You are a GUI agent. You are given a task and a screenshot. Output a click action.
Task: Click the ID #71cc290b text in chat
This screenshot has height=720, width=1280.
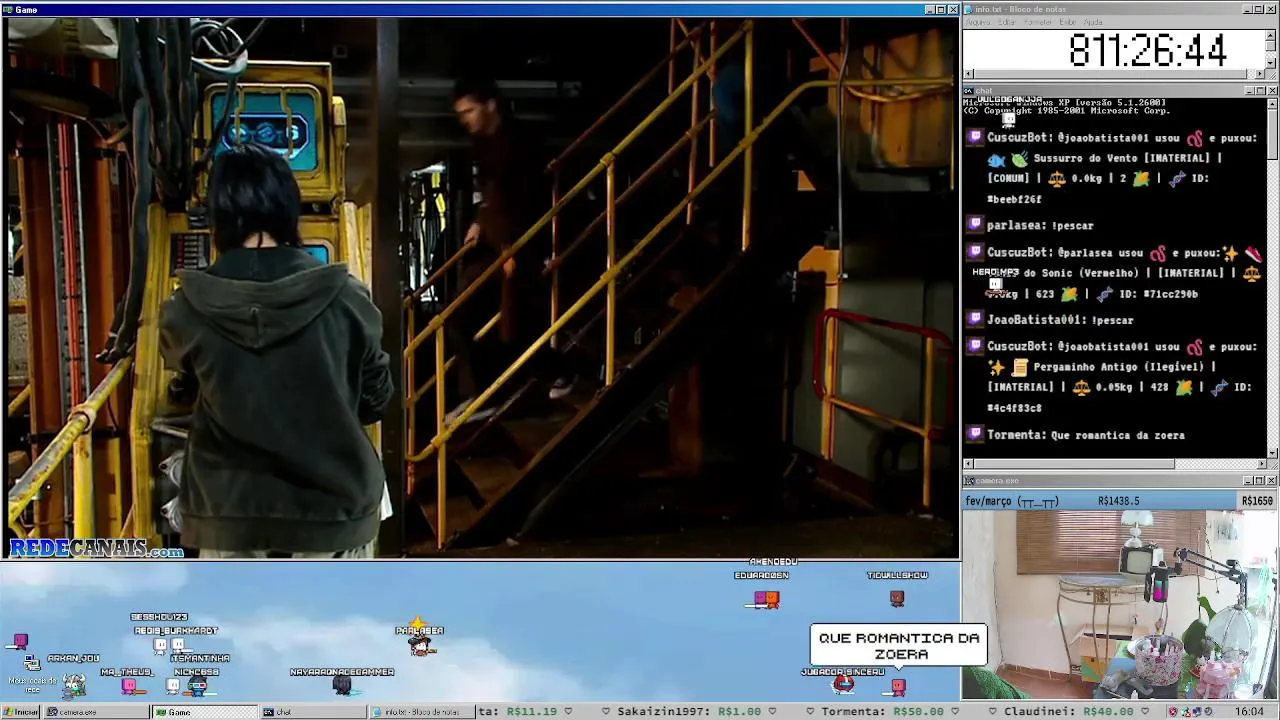pos(1157,294)
